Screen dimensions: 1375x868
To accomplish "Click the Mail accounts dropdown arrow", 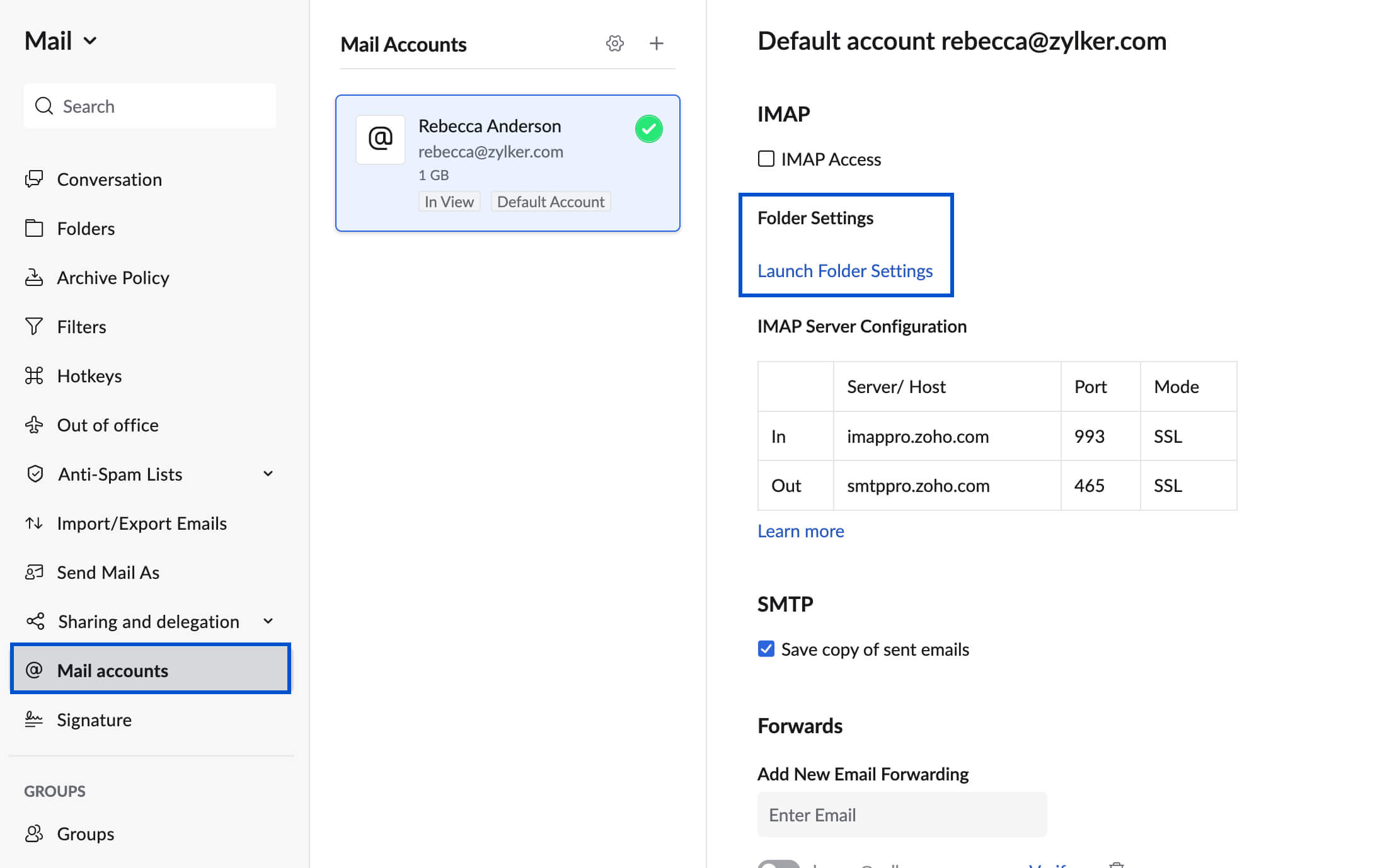I will click(x=90, y=40).
